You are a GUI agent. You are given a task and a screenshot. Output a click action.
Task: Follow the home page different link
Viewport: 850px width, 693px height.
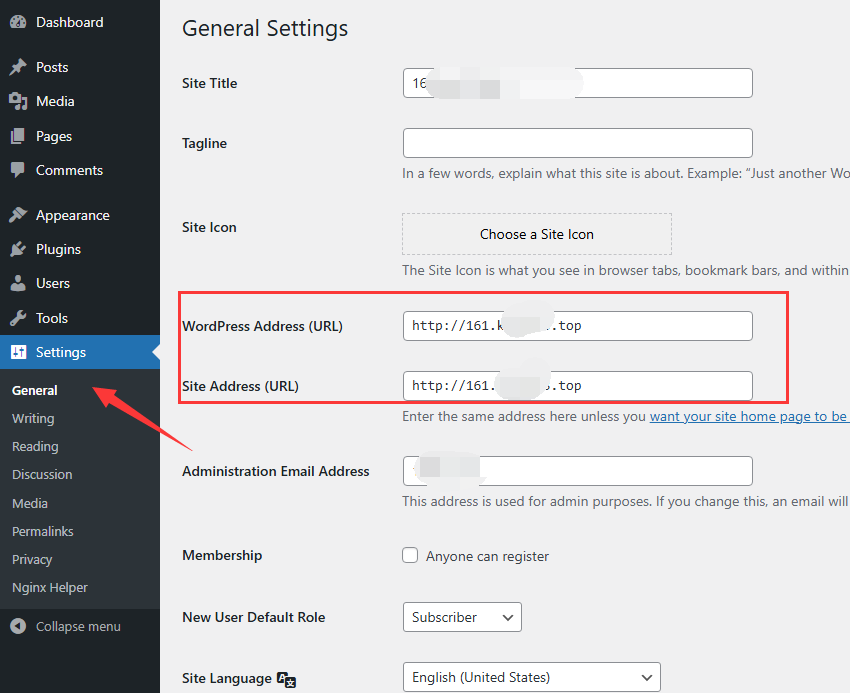749,416
